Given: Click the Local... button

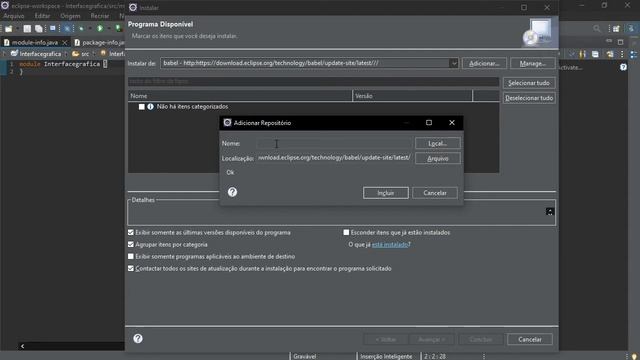Looking at the screenshot, I should (x=438, y=143).
